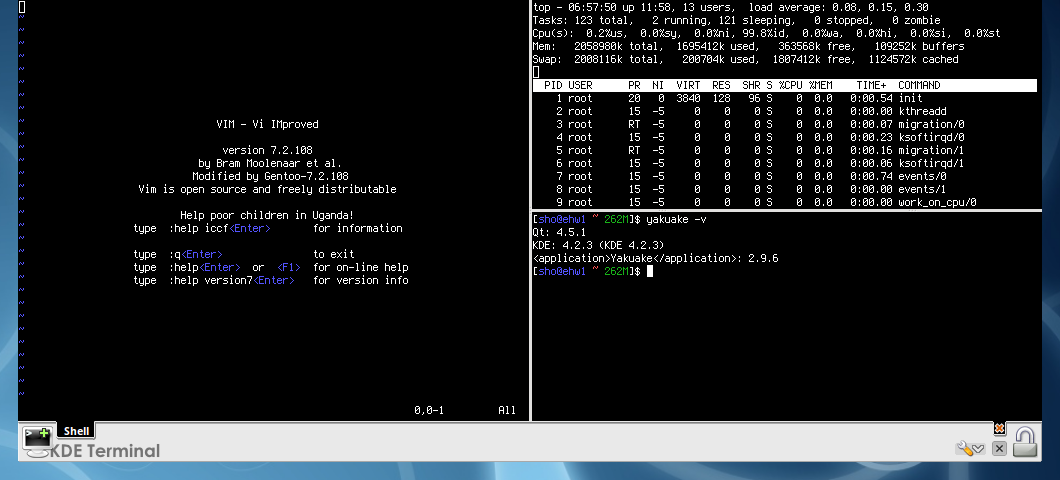
Task: Click 'Vim is open source' line
Action: [x=267, y=189]
